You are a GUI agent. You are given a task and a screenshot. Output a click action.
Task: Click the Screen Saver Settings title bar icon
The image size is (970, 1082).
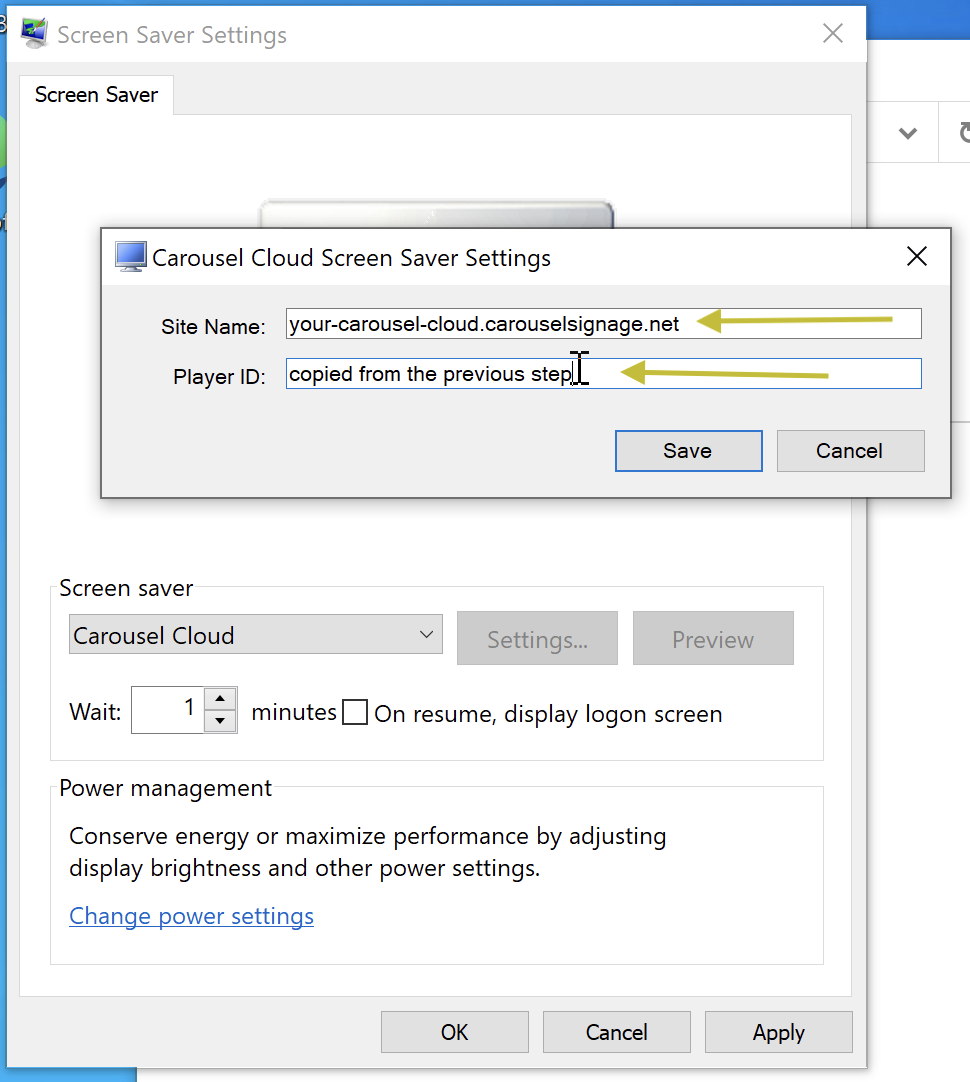32,32
